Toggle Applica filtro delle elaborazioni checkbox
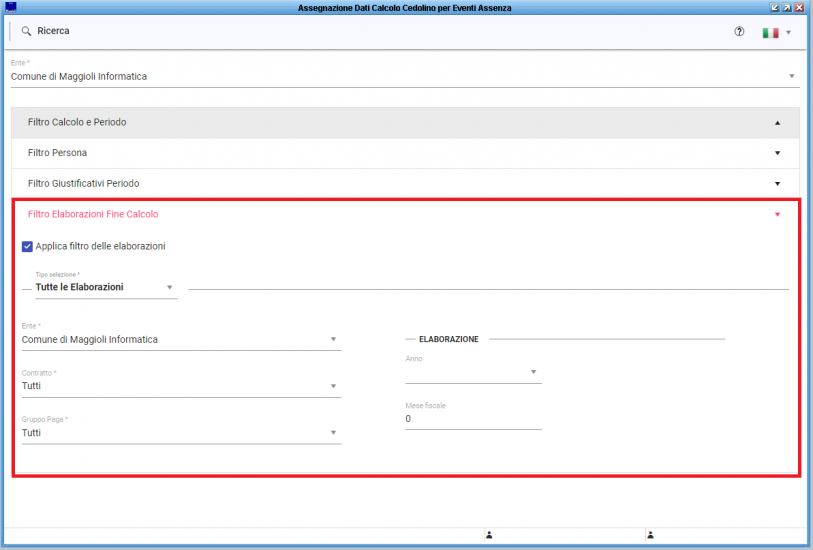Screen dimensions: 813x550 point(27,246)
